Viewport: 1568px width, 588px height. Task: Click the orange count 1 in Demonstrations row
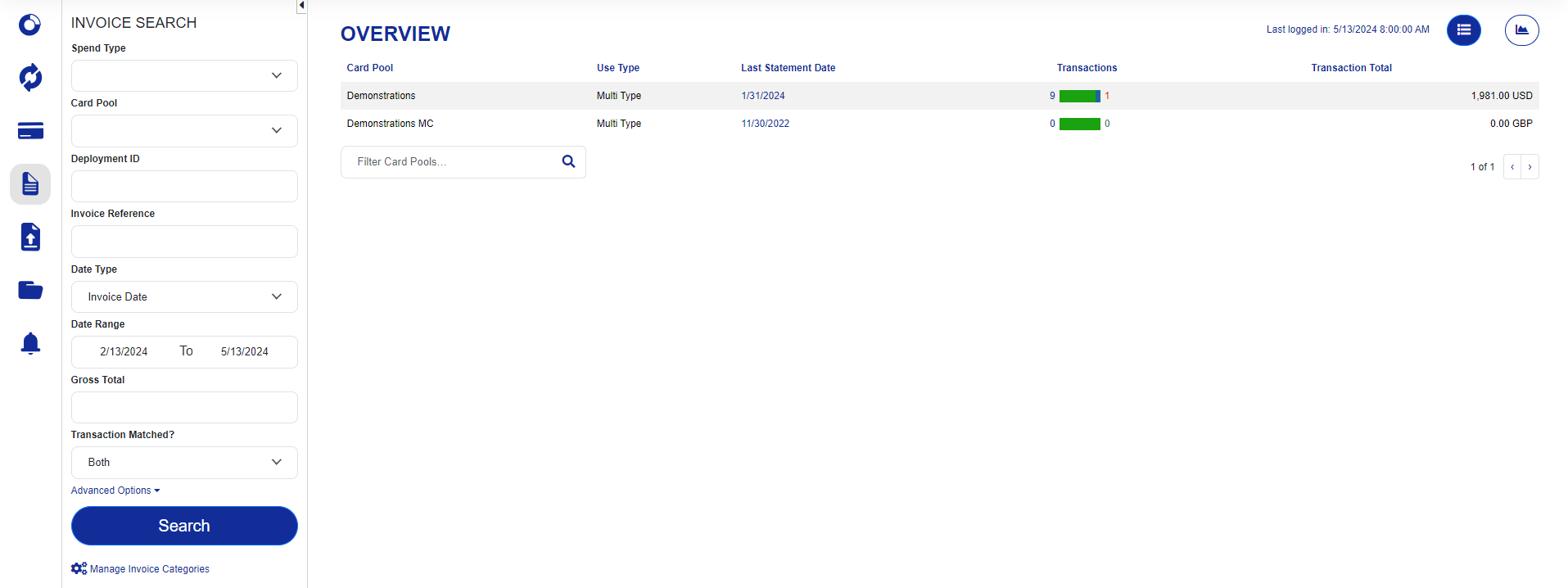point(1107,96)
